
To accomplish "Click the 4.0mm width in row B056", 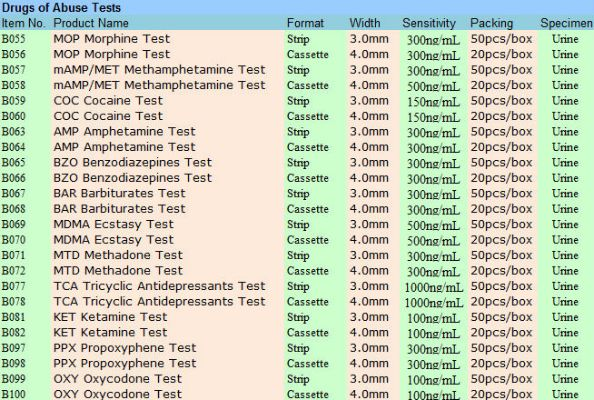I will pyautogui.click(x=369, y=55).
